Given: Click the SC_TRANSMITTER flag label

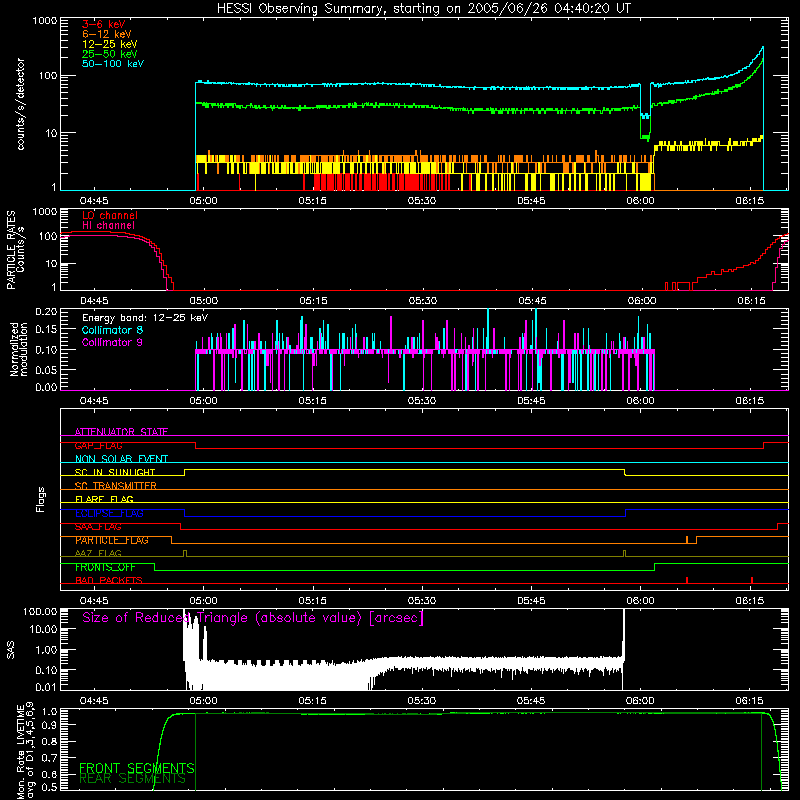Looking at the screenshot, I should [115, 486].
